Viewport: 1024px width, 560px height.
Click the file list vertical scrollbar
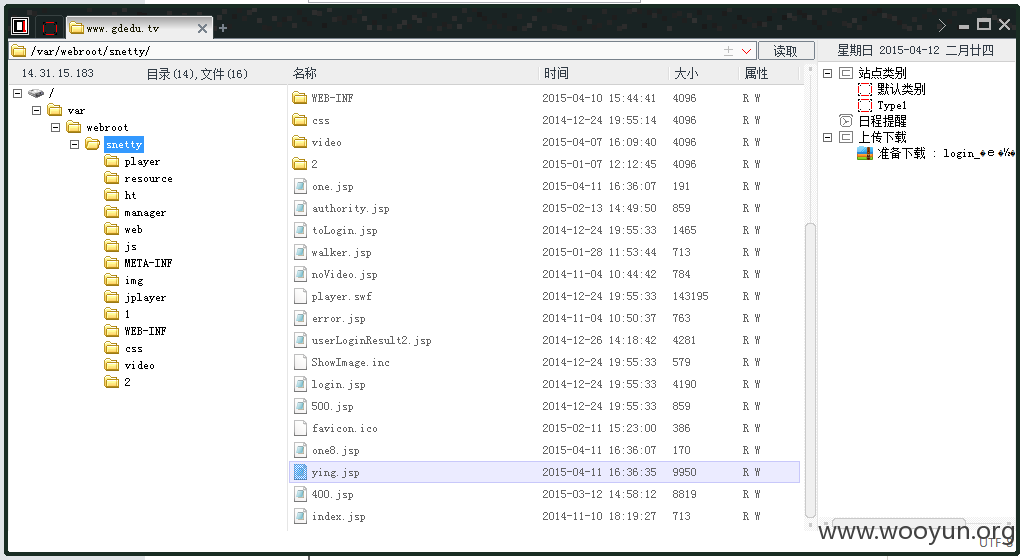[810, 370]
